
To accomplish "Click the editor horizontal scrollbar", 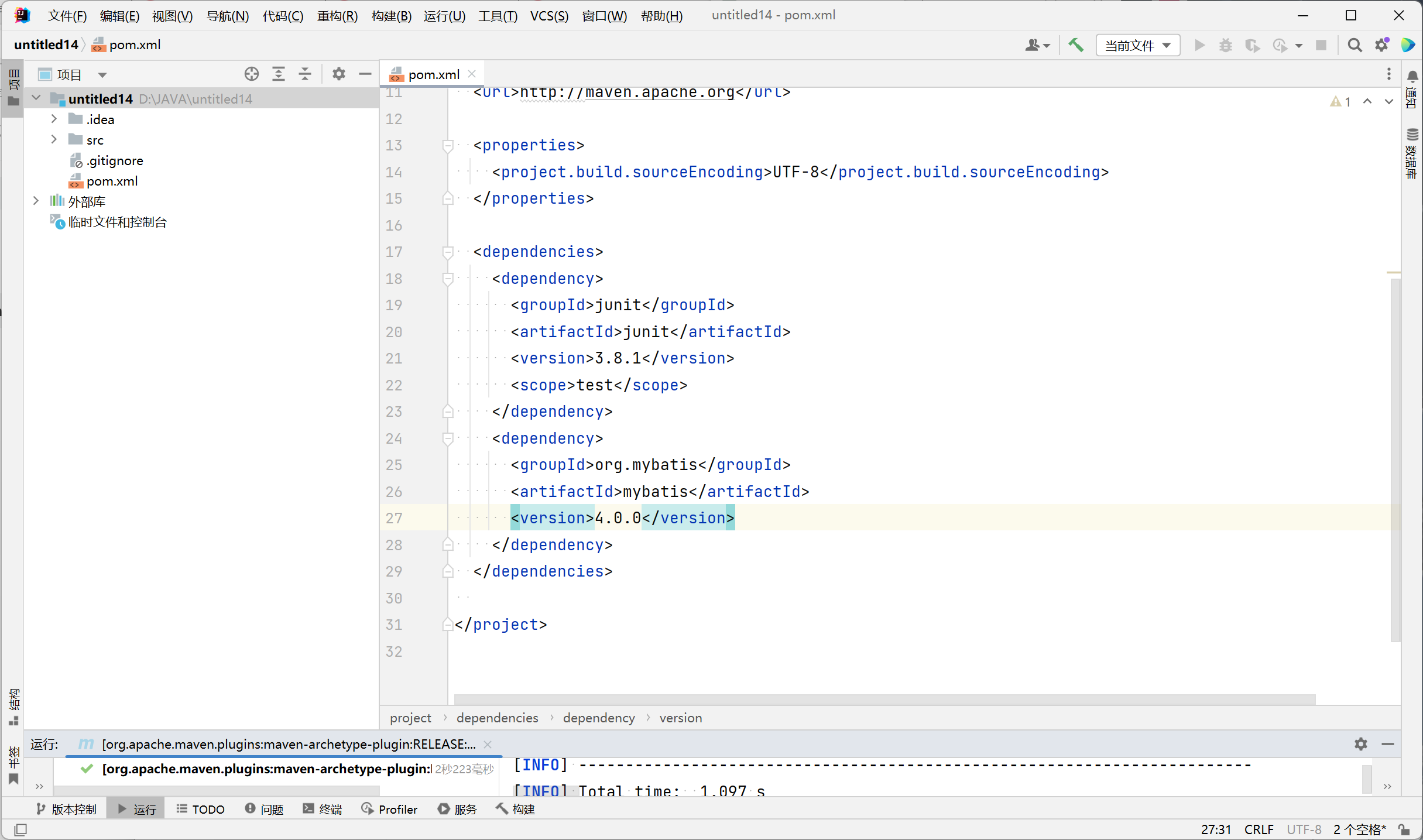I will tap(884, 699).
